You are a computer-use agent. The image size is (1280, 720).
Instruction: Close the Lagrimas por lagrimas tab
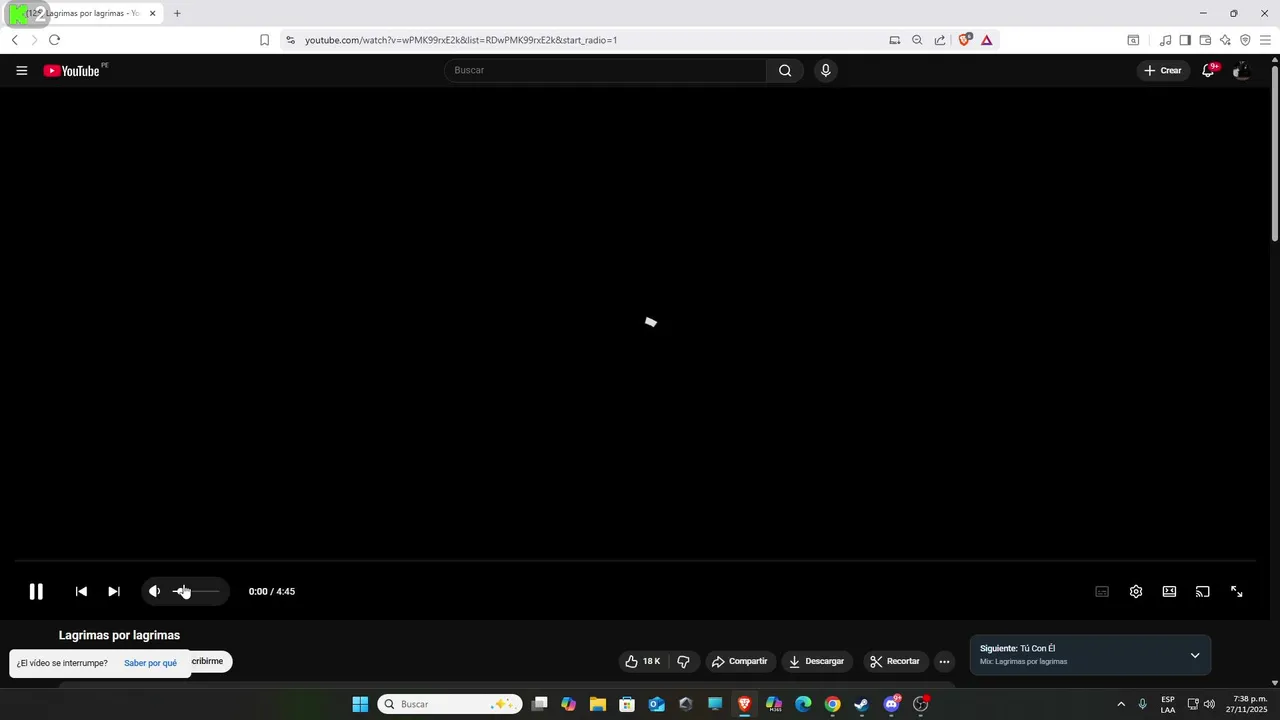pyautogui.click(x=152, y=13)
